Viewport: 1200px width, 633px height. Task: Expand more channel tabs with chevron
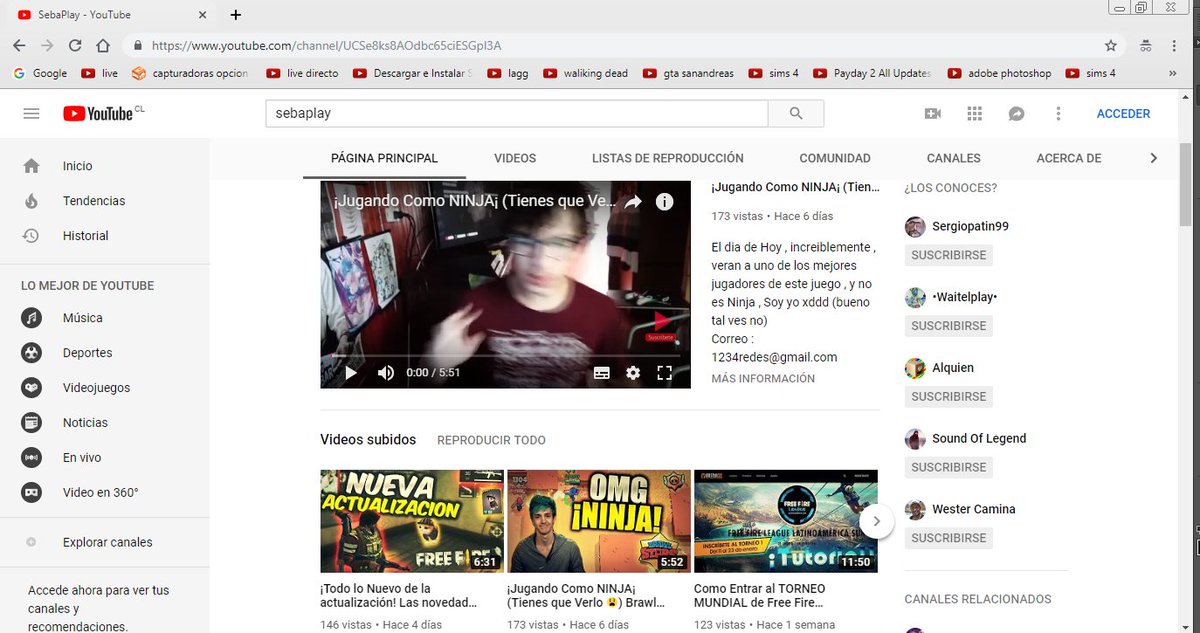tap(1153, 158)
